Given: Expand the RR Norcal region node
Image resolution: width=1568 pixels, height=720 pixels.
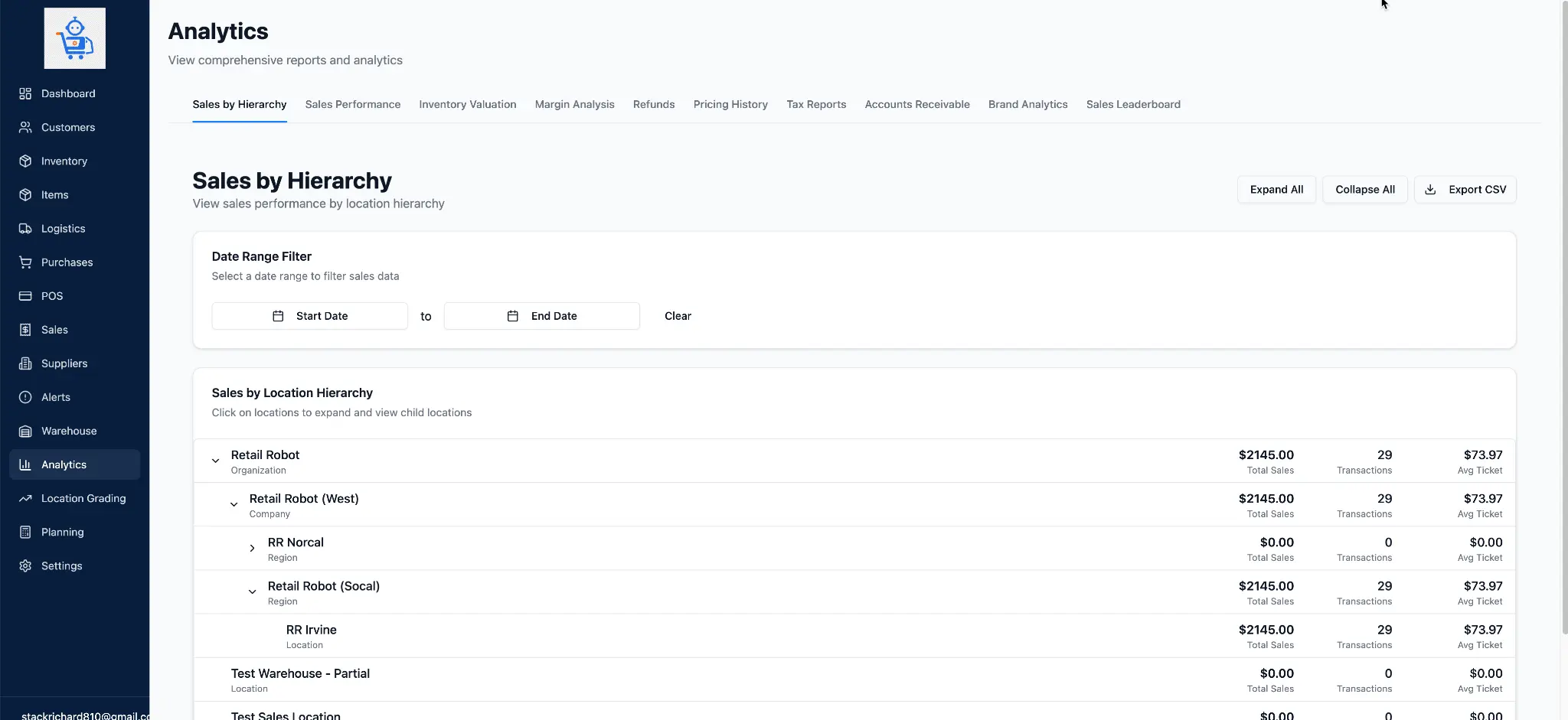Looking at the screenshot, I should pyautogui.click(x=252, y=548).
